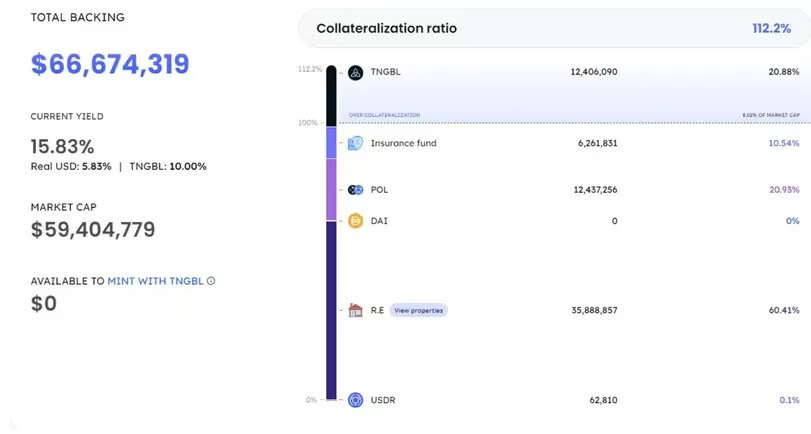The image size is (811, 434).
Task: Click the 0% DAI percentage
Action: point(792,221)
